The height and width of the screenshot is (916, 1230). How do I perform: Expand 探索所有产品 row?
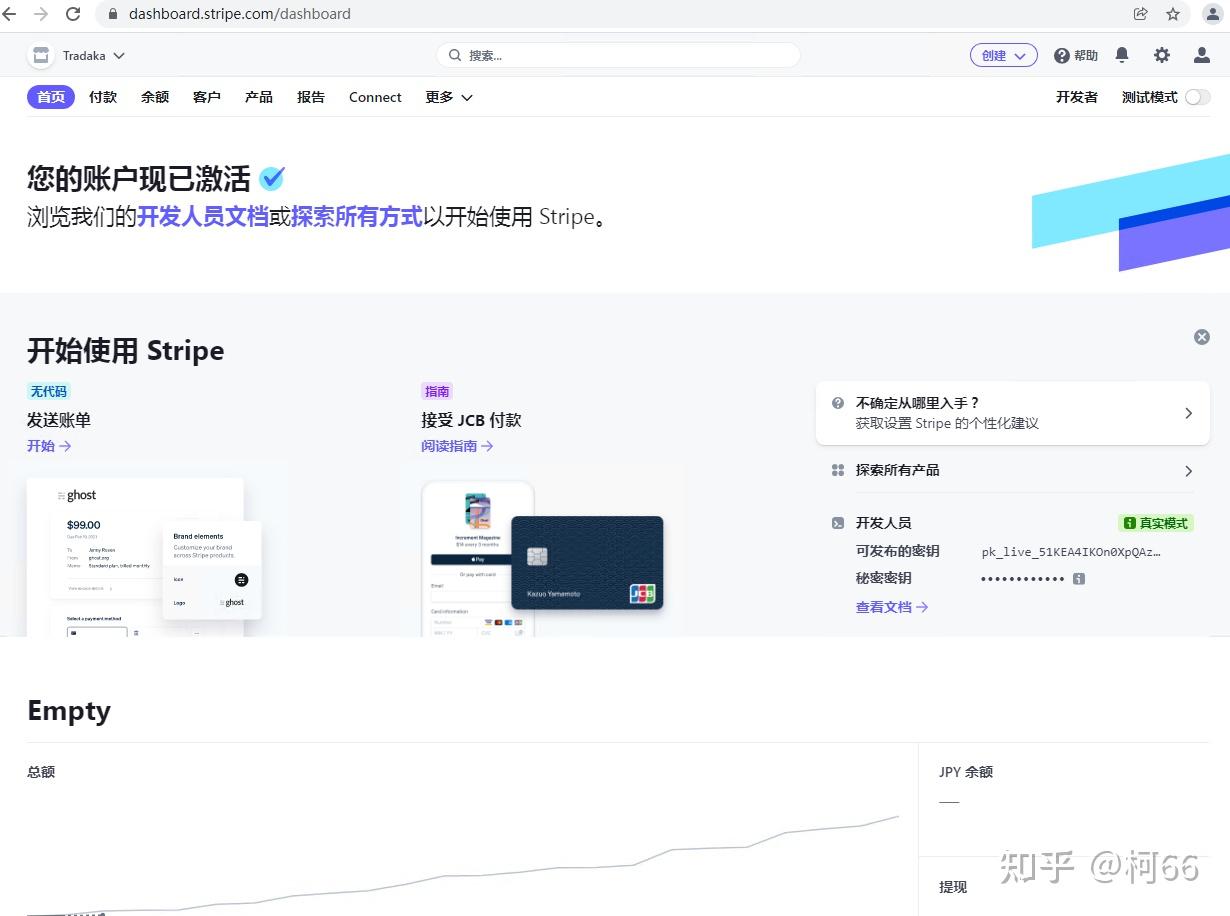[1013, 470]
